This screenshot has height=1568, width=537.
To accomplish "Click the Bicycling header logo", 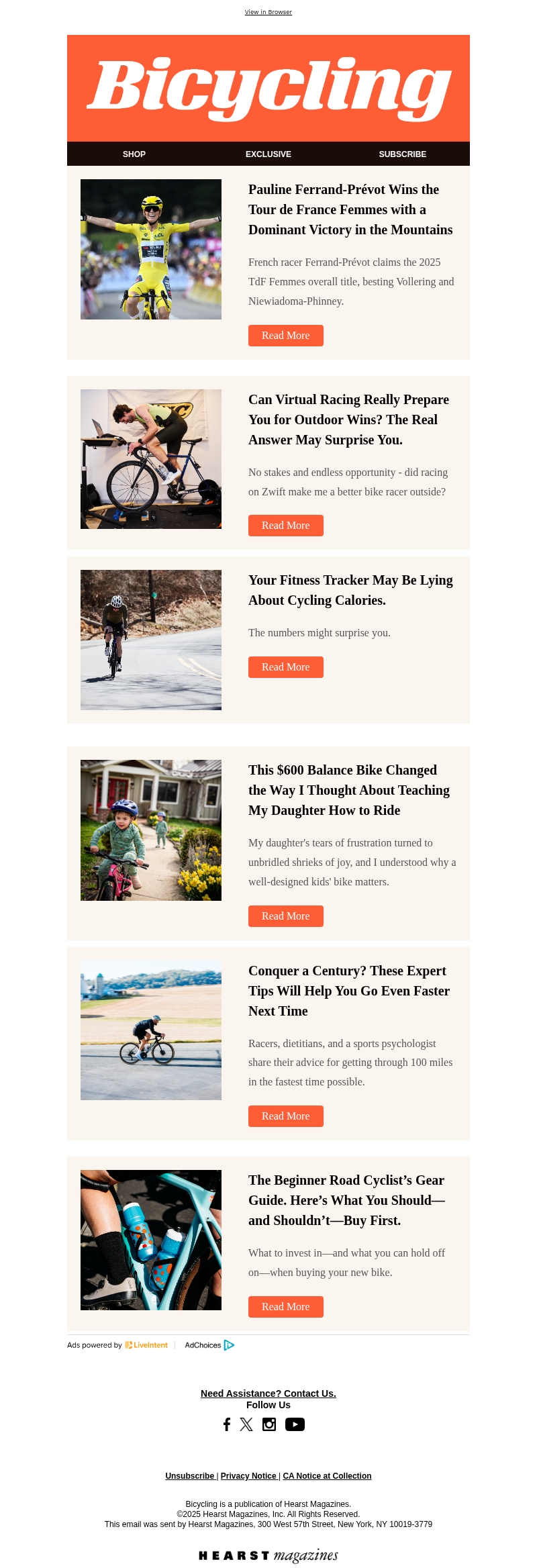I will pos(268,88).
